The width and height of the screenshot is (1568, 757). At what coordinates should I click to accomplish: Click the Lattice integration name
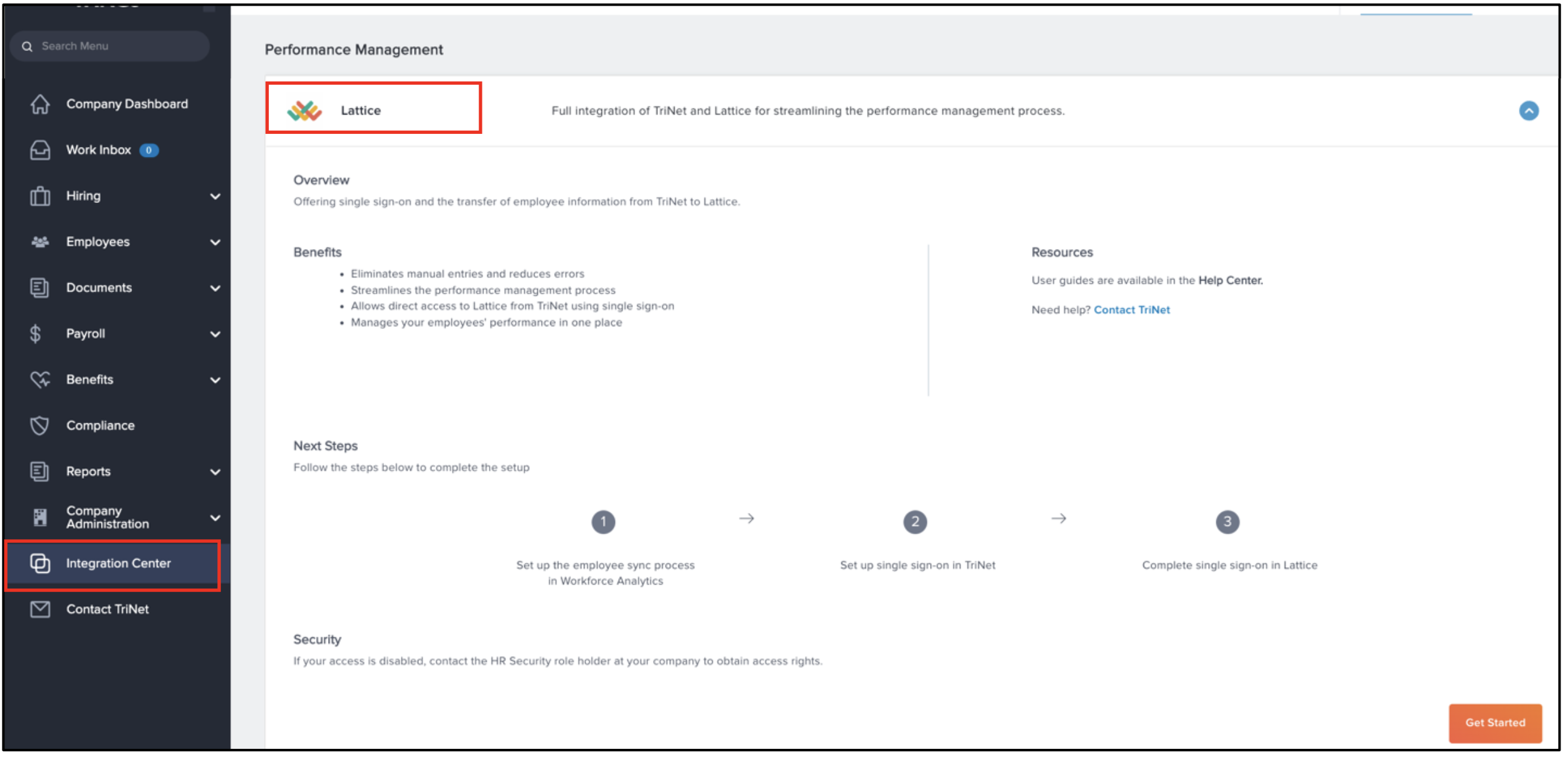click(x=361, y=111)
